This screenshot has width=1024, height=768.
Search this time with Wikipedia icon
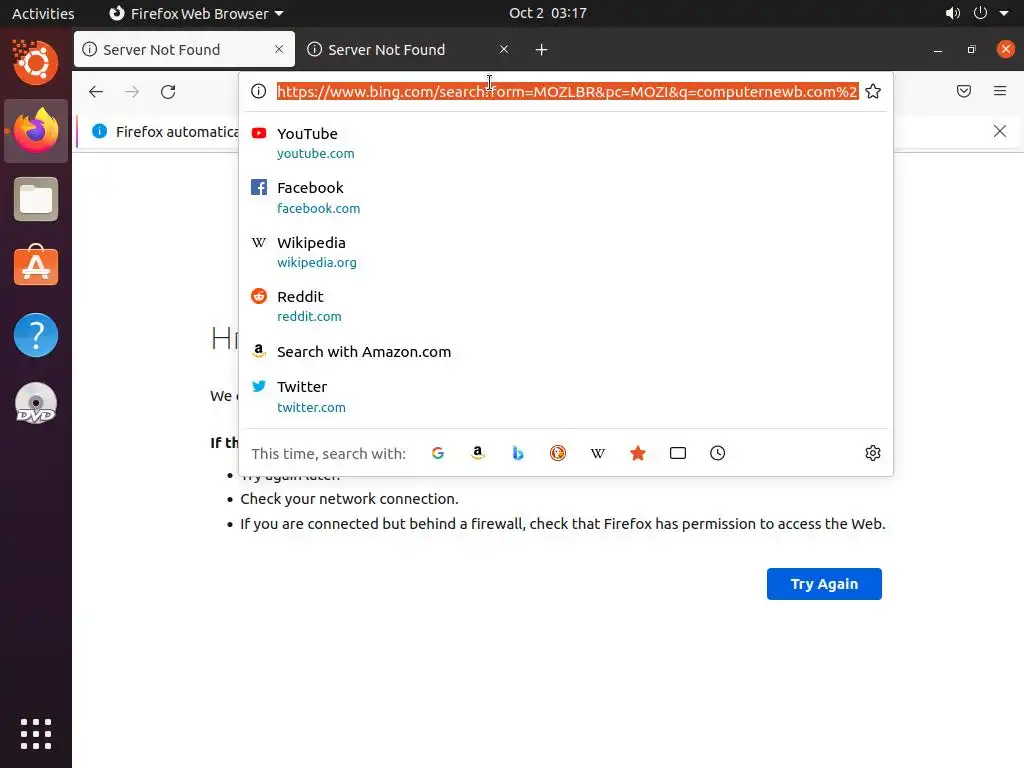tap(598, 453)
